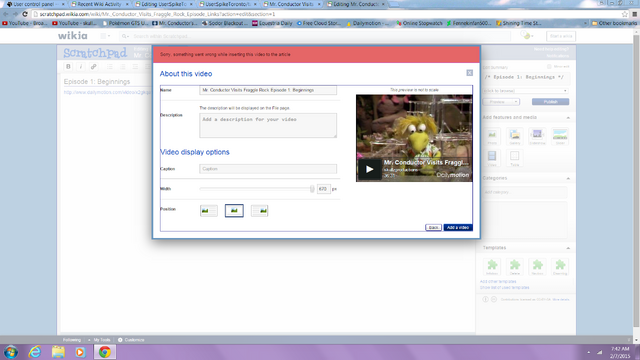Click the Table insert icon
This screenshot has height=360, width=640.
click(515, 158)
